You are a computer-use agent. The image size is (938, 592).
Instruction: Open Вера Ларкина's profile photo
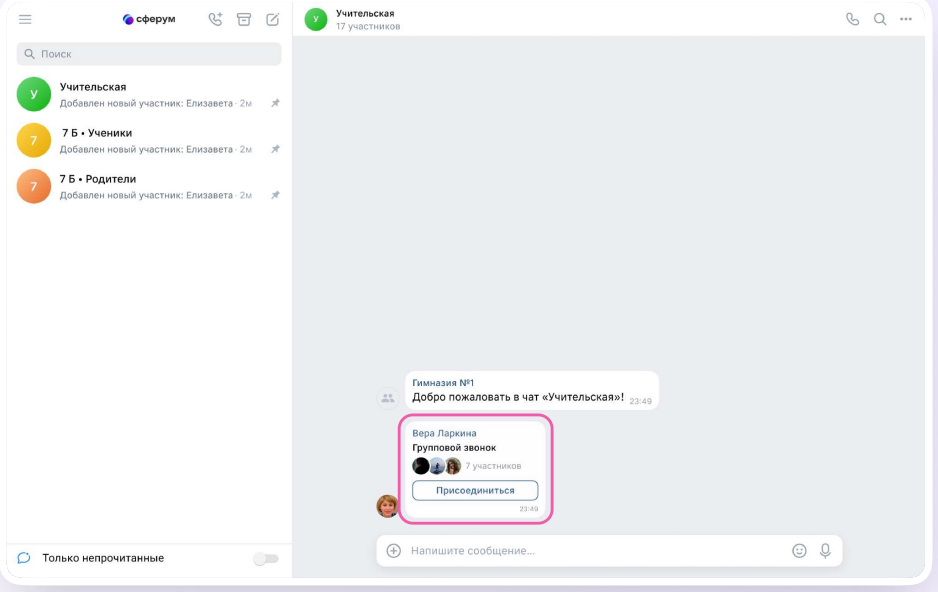pyautogui.click(x=388, y=506)
